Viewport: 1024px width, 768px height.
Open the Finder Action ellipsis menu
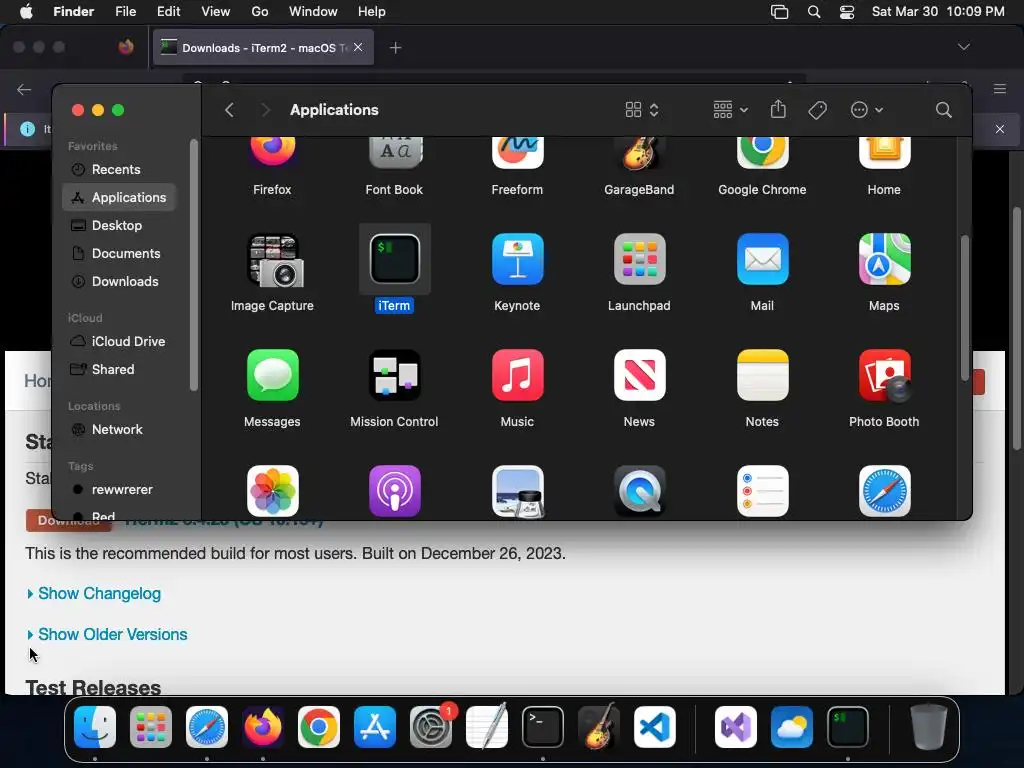click(x=867, y=110)
